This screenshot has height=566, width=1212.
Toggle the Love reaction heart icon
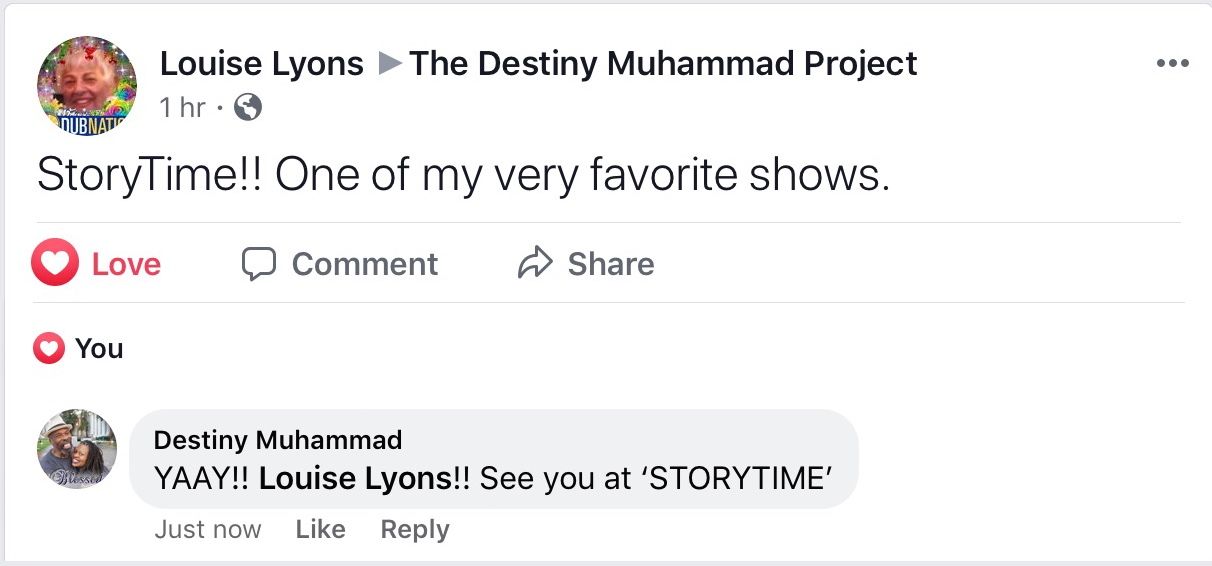[55, 264]
